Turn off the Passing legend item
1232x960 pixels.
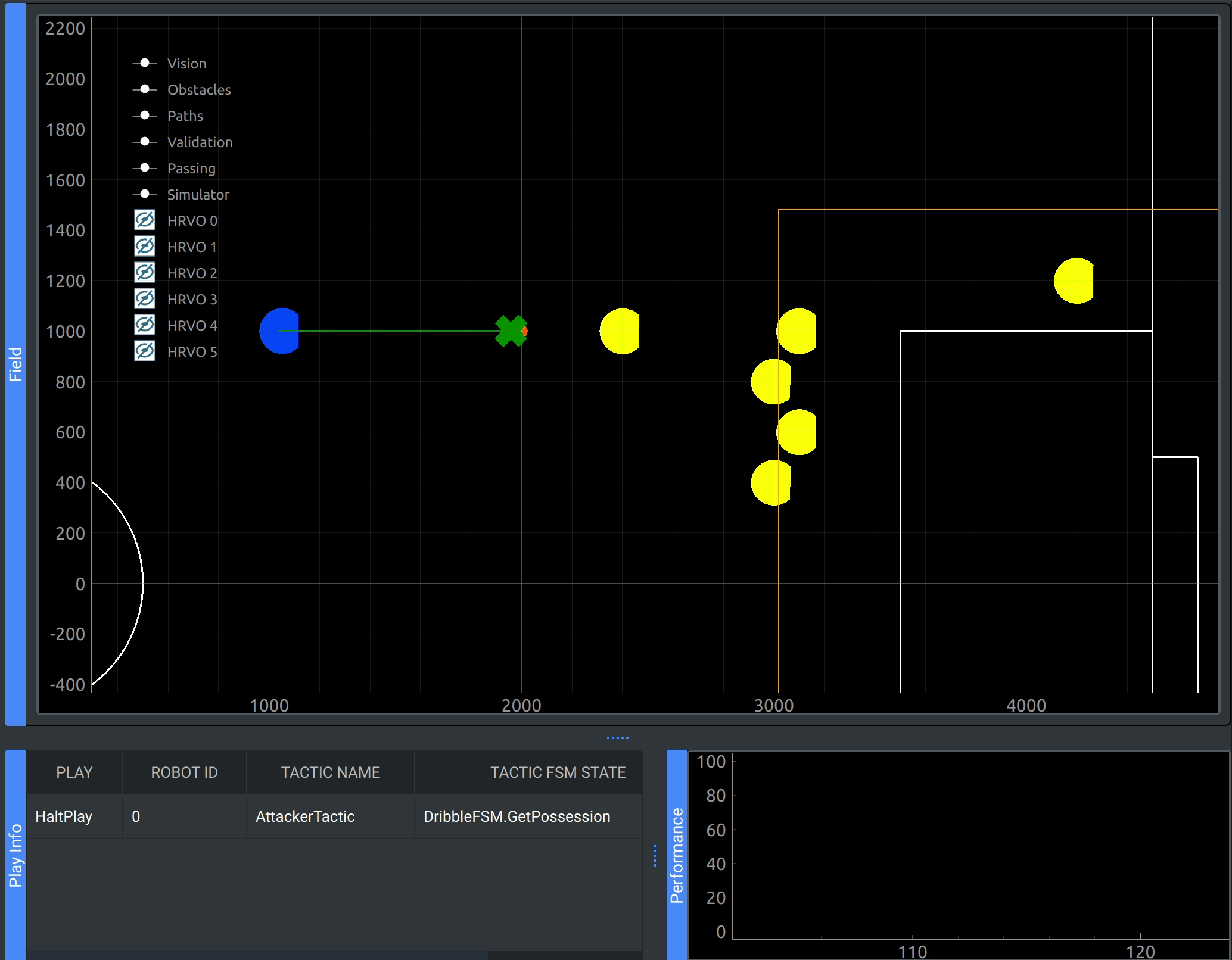pyautogui.click(x=145, y=167)
